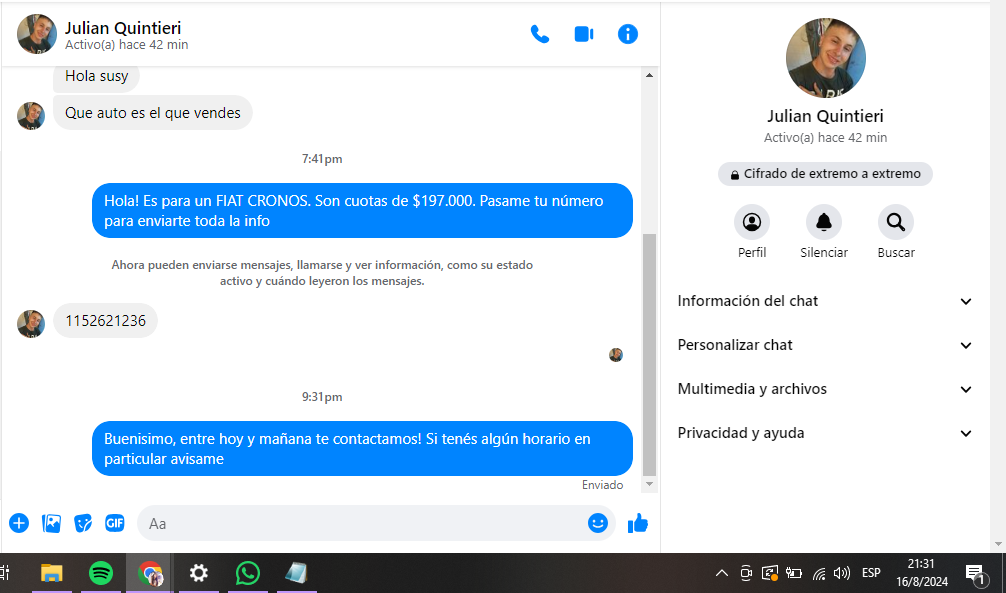Search the conversation with Buscar icon
Image resolution: width=1006 pixels, height=593 pixels.
[x=896, y=222]
